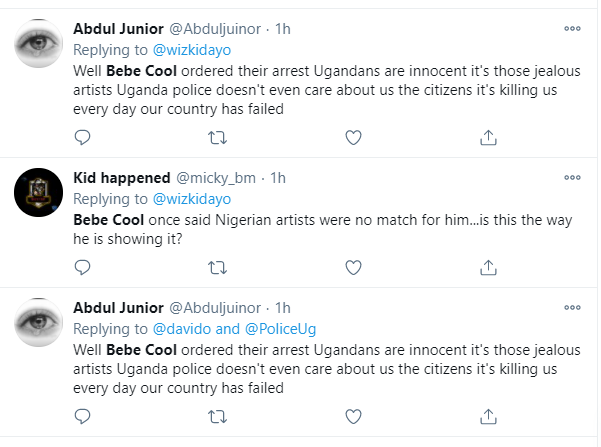The image size is (601, 447).
Task: Reply to the last Abdul Junior tweet
Action: pos(83,415)
